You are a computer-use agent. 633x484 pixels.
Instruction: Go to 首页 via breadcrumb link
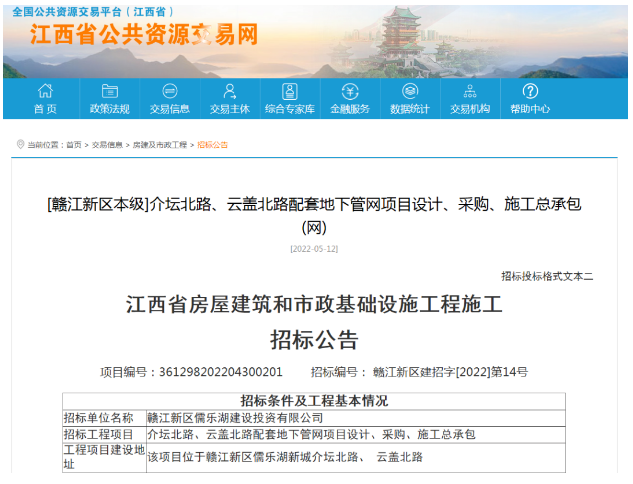(74, 145)
